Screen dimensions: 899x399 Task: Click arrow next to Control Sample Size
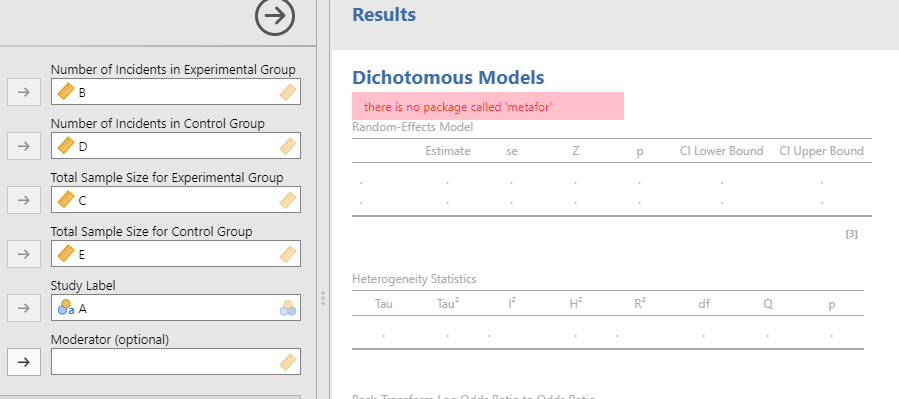pyautogui.click(x=24, y=254)
